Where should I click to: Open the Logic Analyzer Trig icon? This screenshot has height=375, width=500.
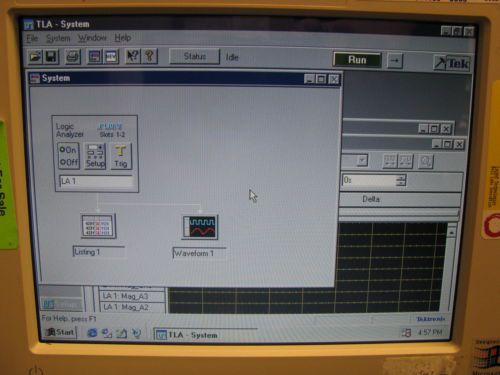(x=121, y=156)
